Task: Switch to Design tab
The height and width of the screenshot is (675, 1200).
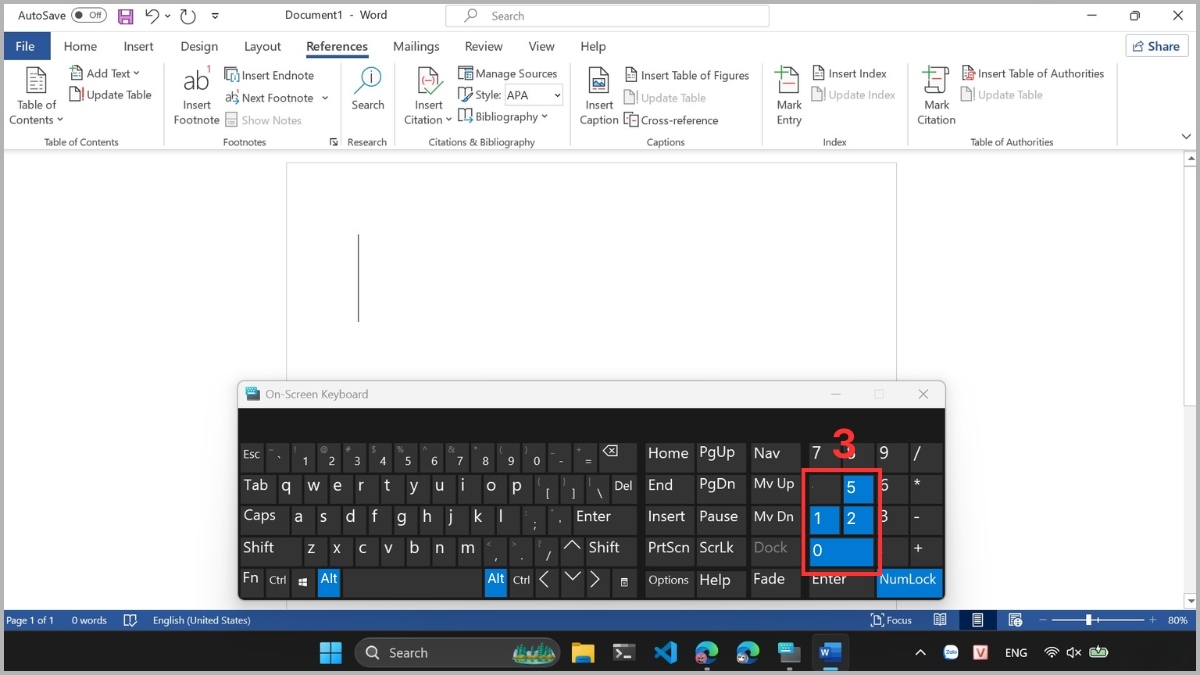Action: click(199, 46)
